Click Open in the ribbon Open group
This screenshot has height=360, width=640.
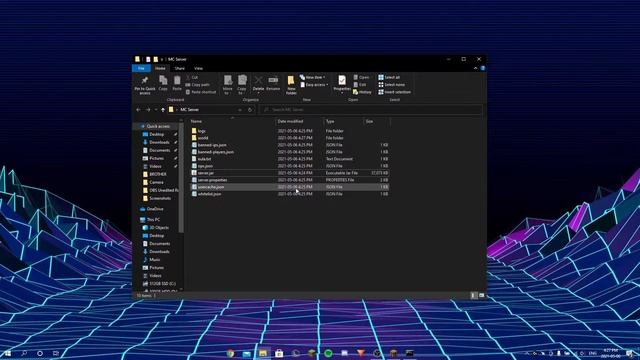(x=361, y=77)
